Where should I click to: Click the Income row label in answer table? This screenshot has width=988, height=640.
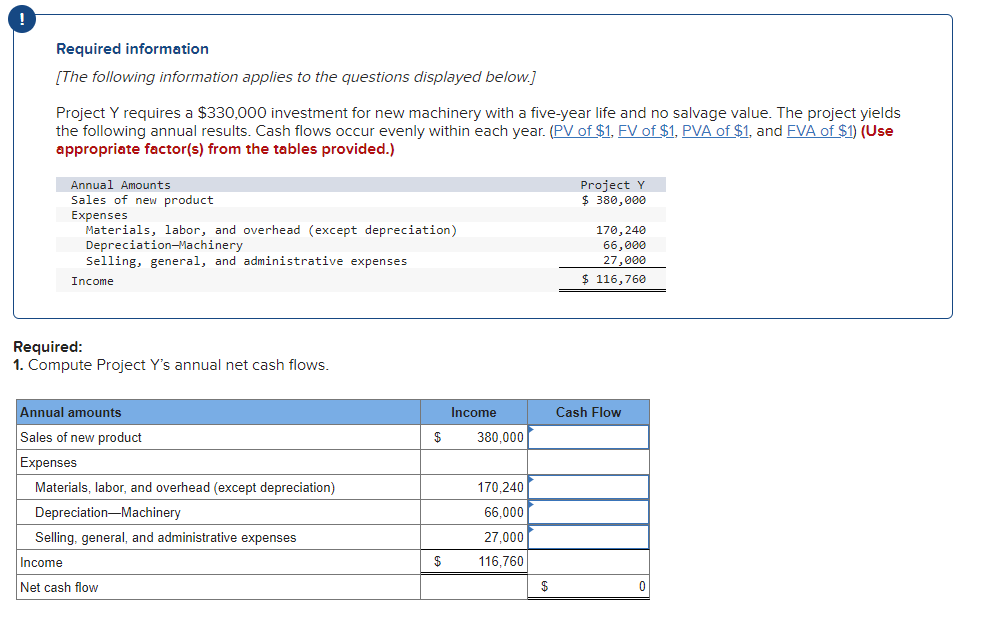pos(42,563)
